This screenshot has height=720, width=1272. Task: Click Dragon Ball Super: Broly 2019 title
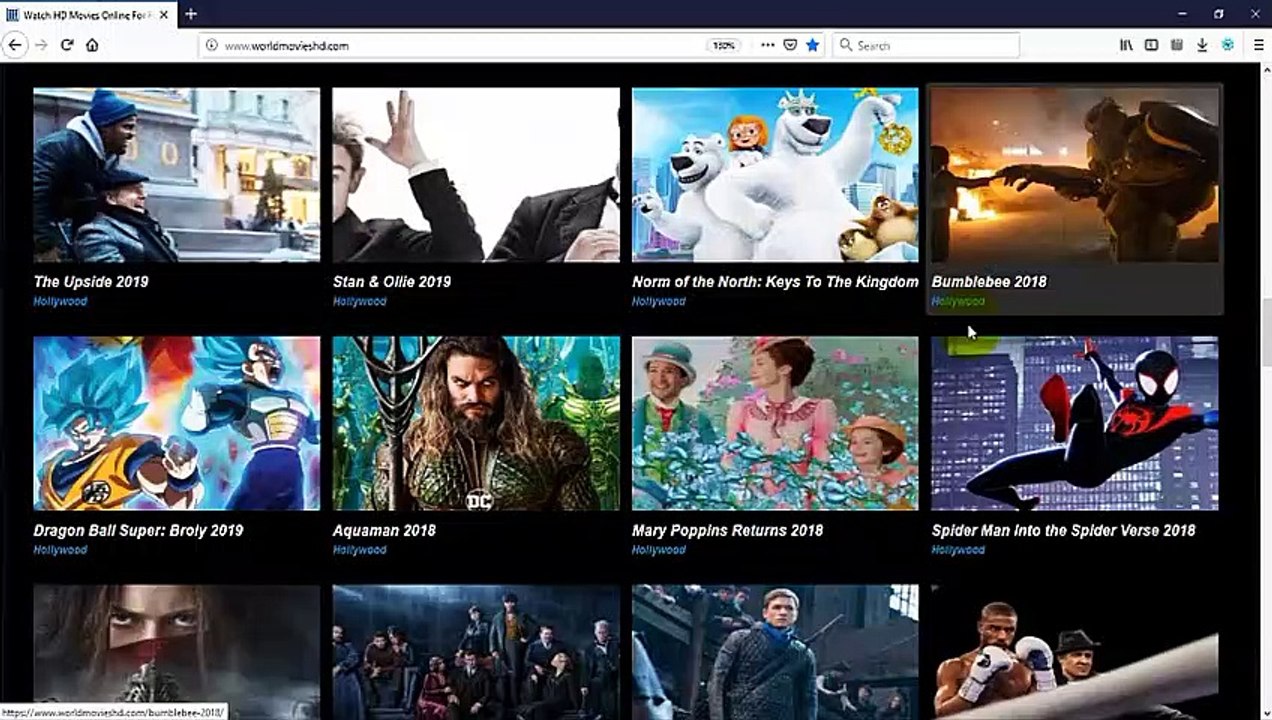138,531
